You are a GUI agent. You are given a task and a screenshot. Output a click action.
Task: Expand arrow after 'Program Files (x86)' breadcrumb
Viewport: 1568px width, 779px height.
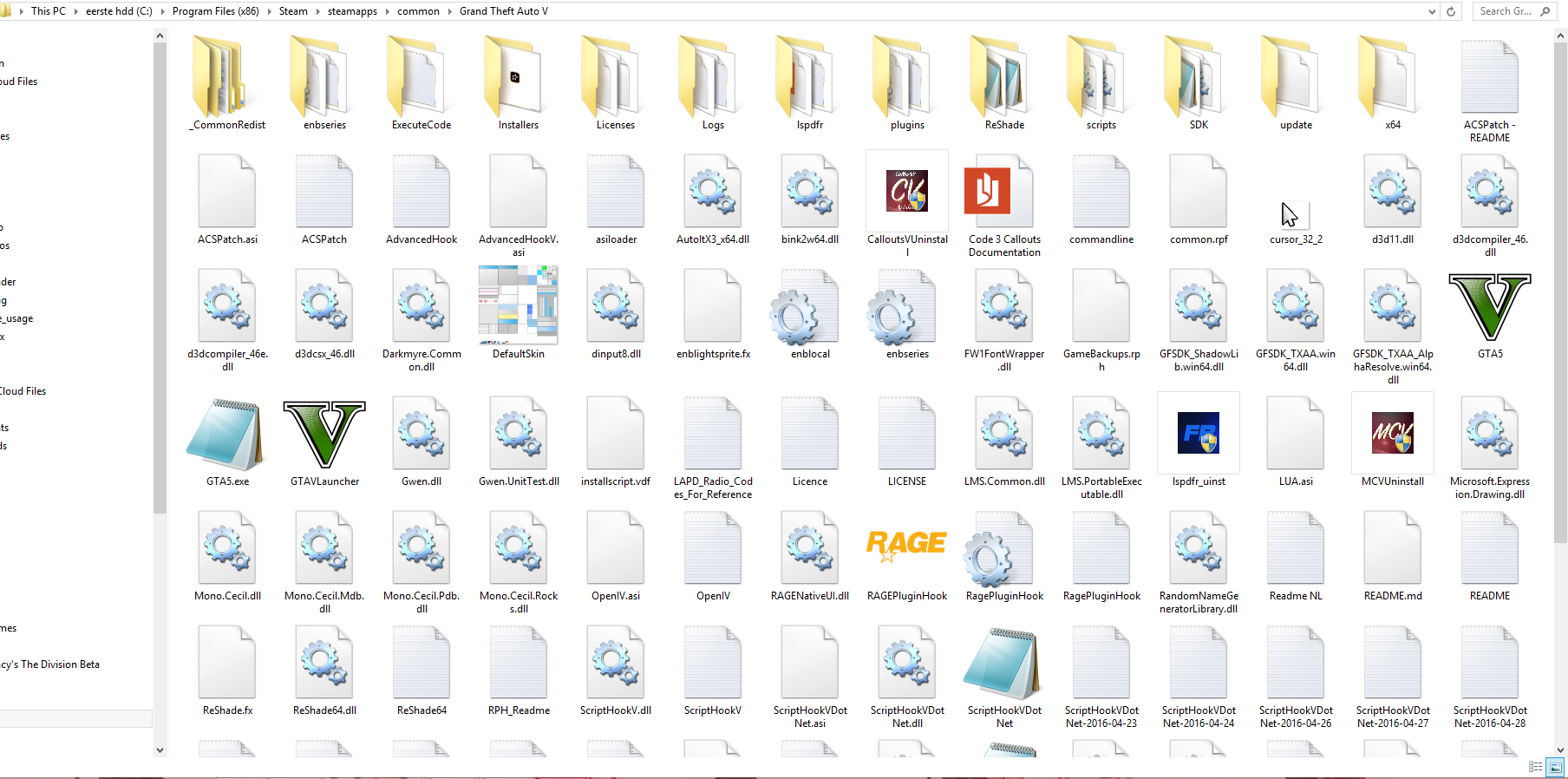tap(269, 11)
